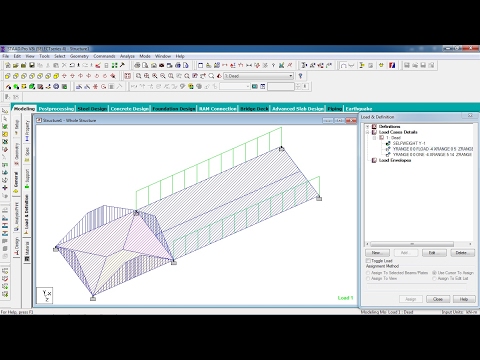Image resolution: width=480 pixels, height=360 pixels.
Task: Collapse the Load Cases Details node
Action: (x=368, y=132)
